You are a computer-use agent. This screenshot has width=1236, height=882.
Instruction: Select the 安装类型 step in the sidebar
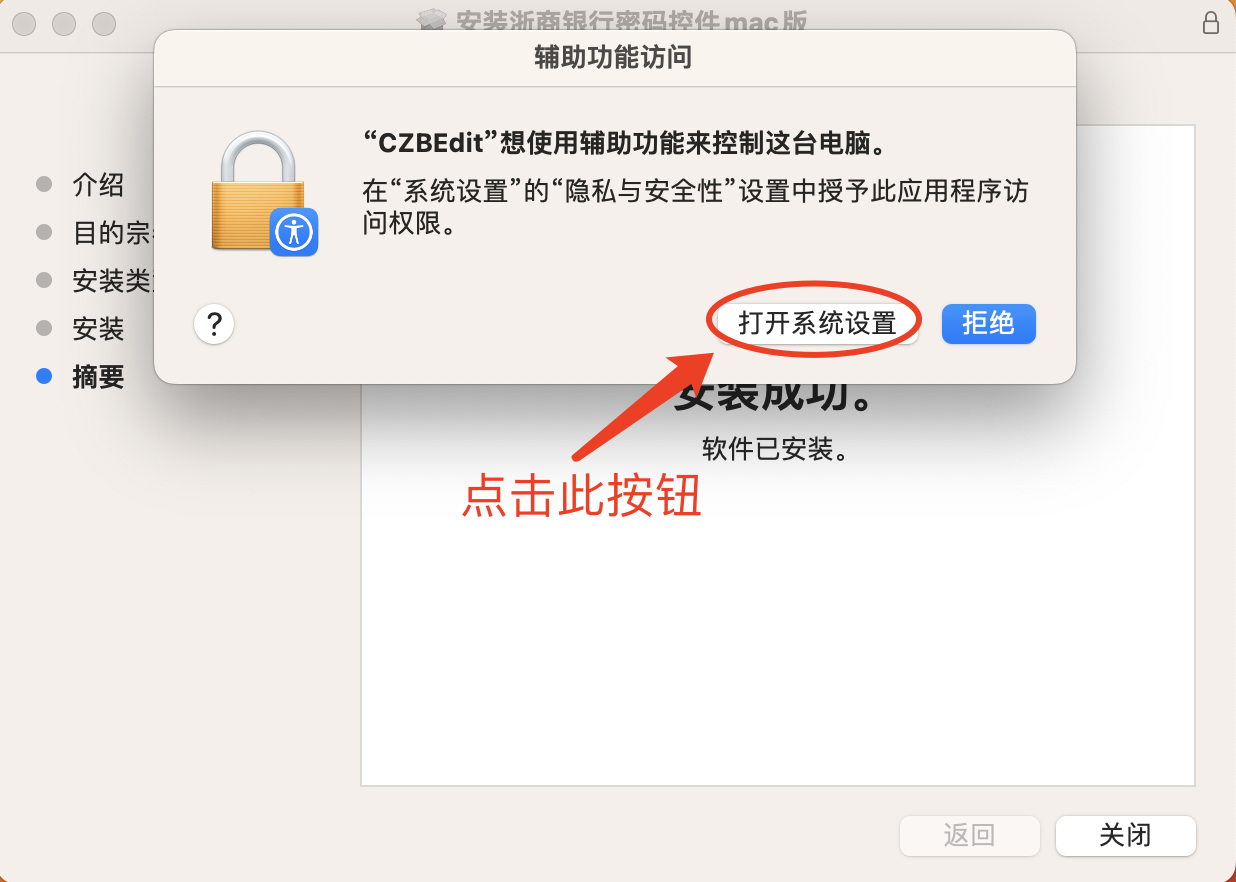click(112, 280)
